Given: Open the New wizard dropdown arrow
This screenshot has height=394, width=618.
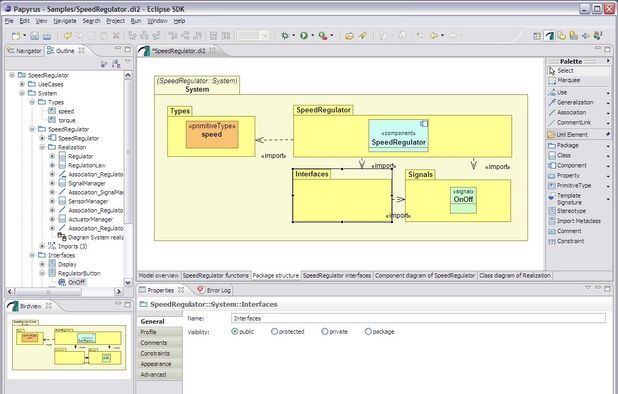Looking at the screenshot, I should [24, 36].
